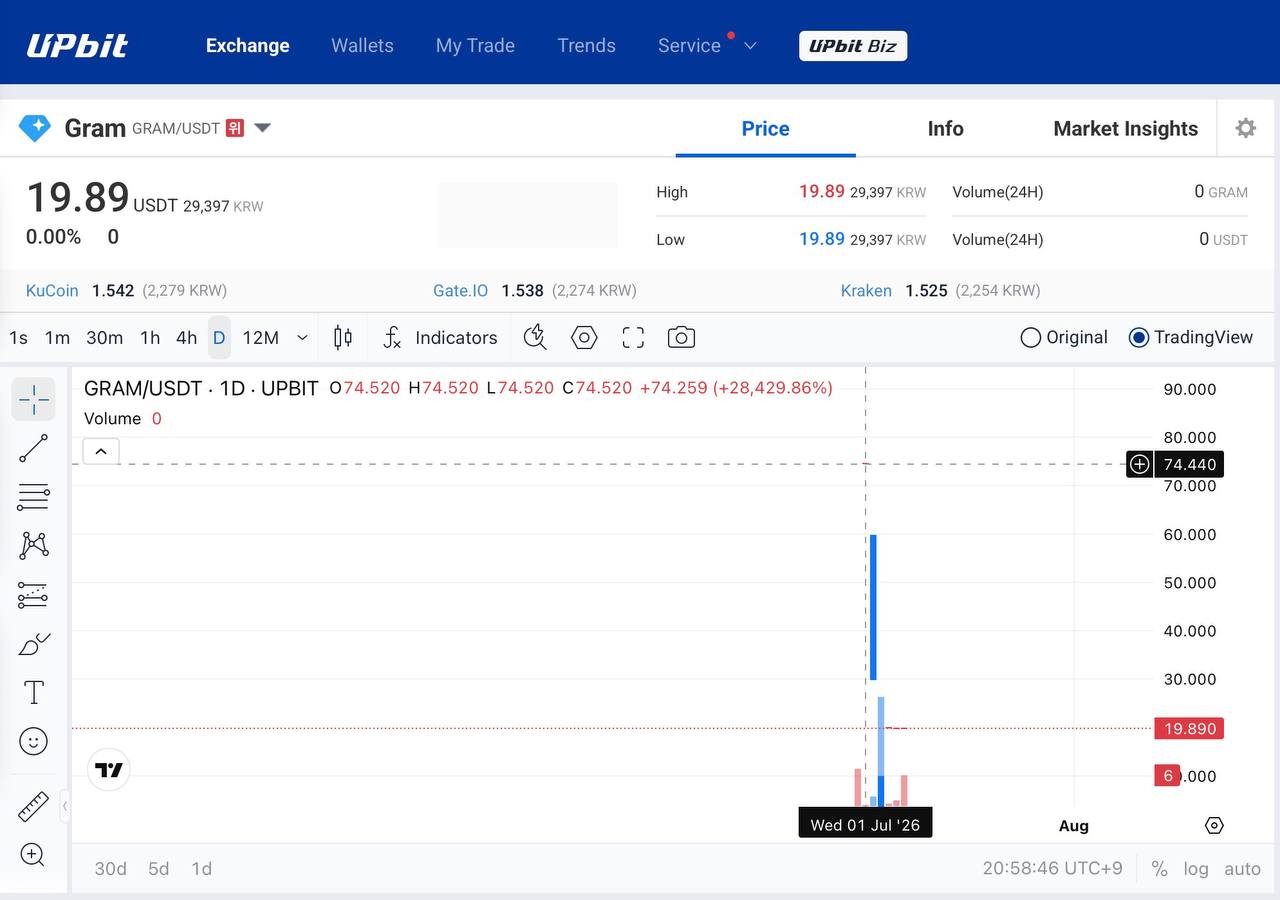Select the brush drawing tool
The image size is (1280, 900).
(33, 643)
